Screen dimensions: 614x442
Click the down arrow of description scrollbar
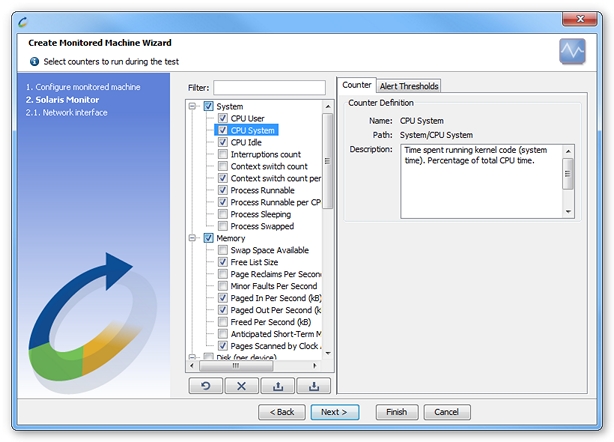tap(568, 212)
